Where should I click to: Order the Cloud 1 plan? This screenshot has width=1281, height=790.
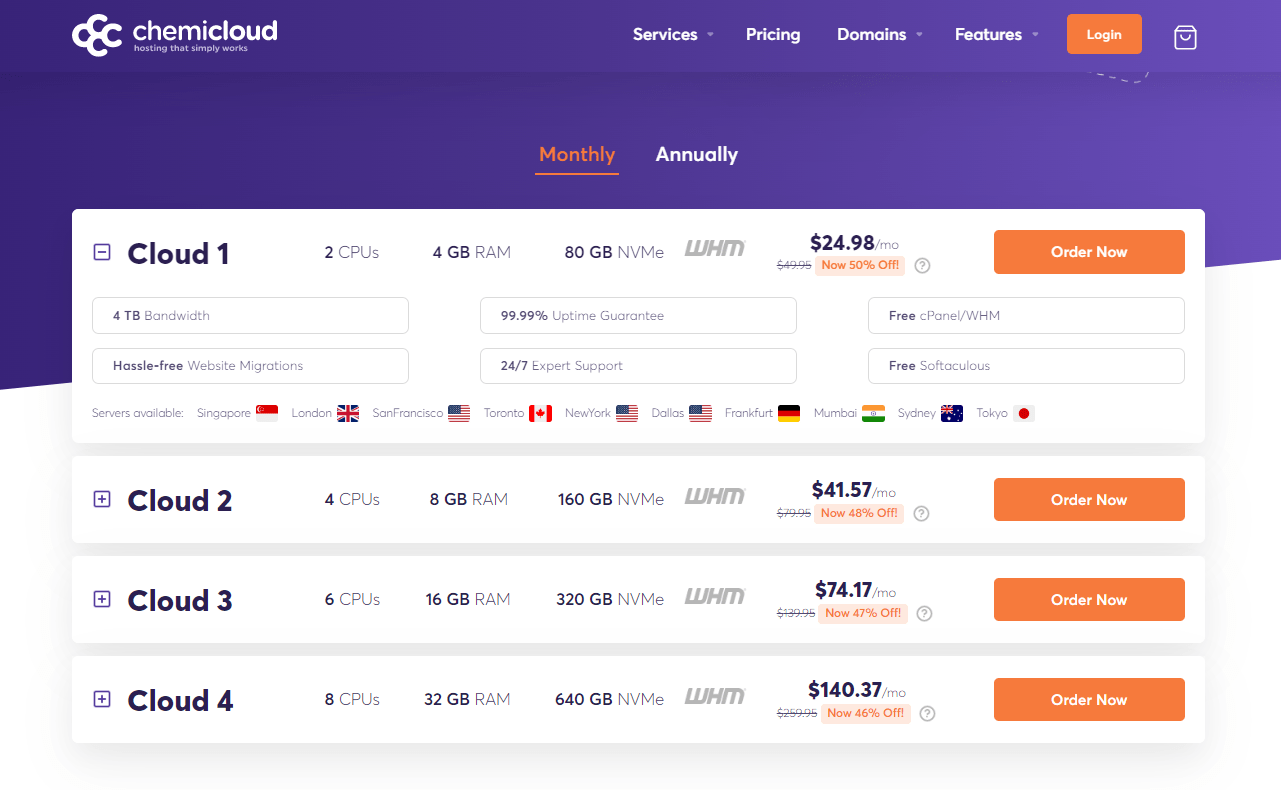coord(1089,252)
